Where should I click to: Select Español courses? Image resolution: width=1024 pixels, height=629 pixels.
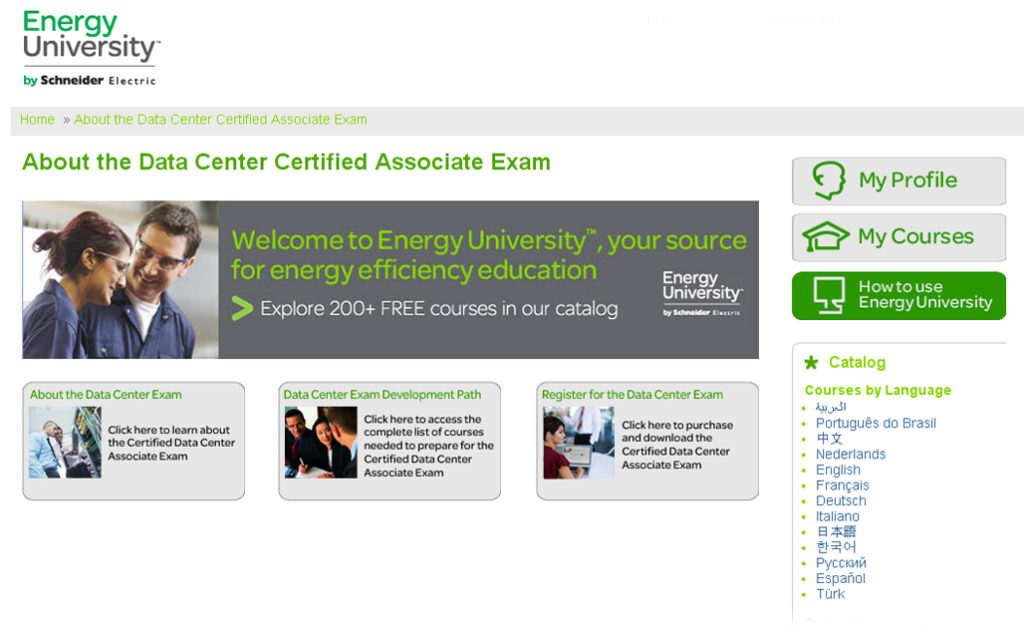[840, 578]
